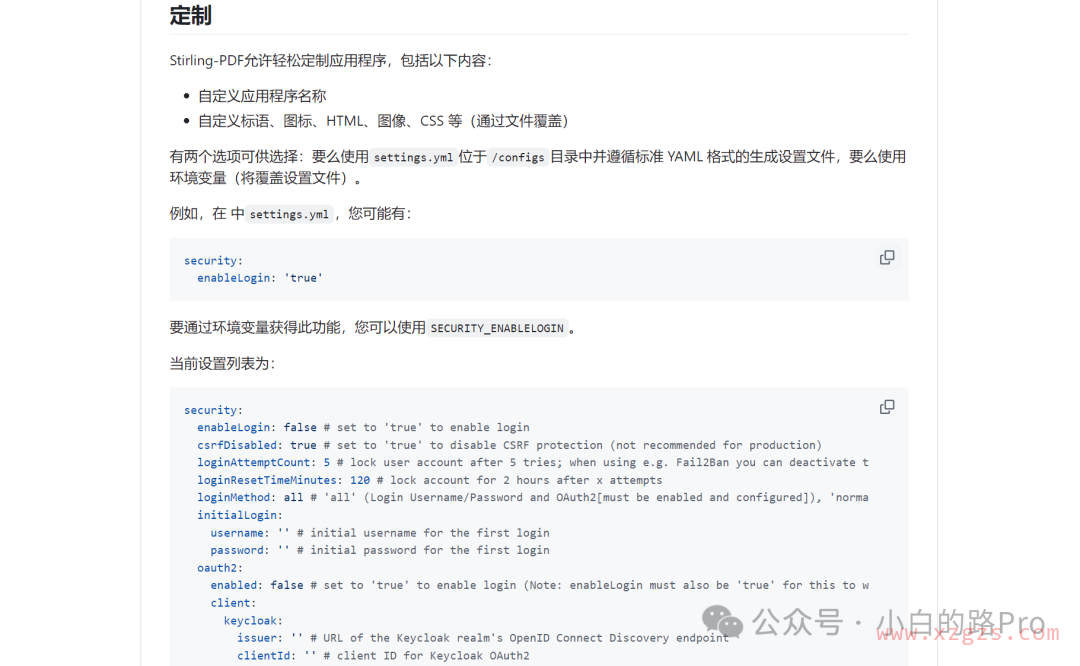Copy the short enableLogin 'true' code snippet
The height and width of the screenshot is (666, 1080).
(886, 258)
